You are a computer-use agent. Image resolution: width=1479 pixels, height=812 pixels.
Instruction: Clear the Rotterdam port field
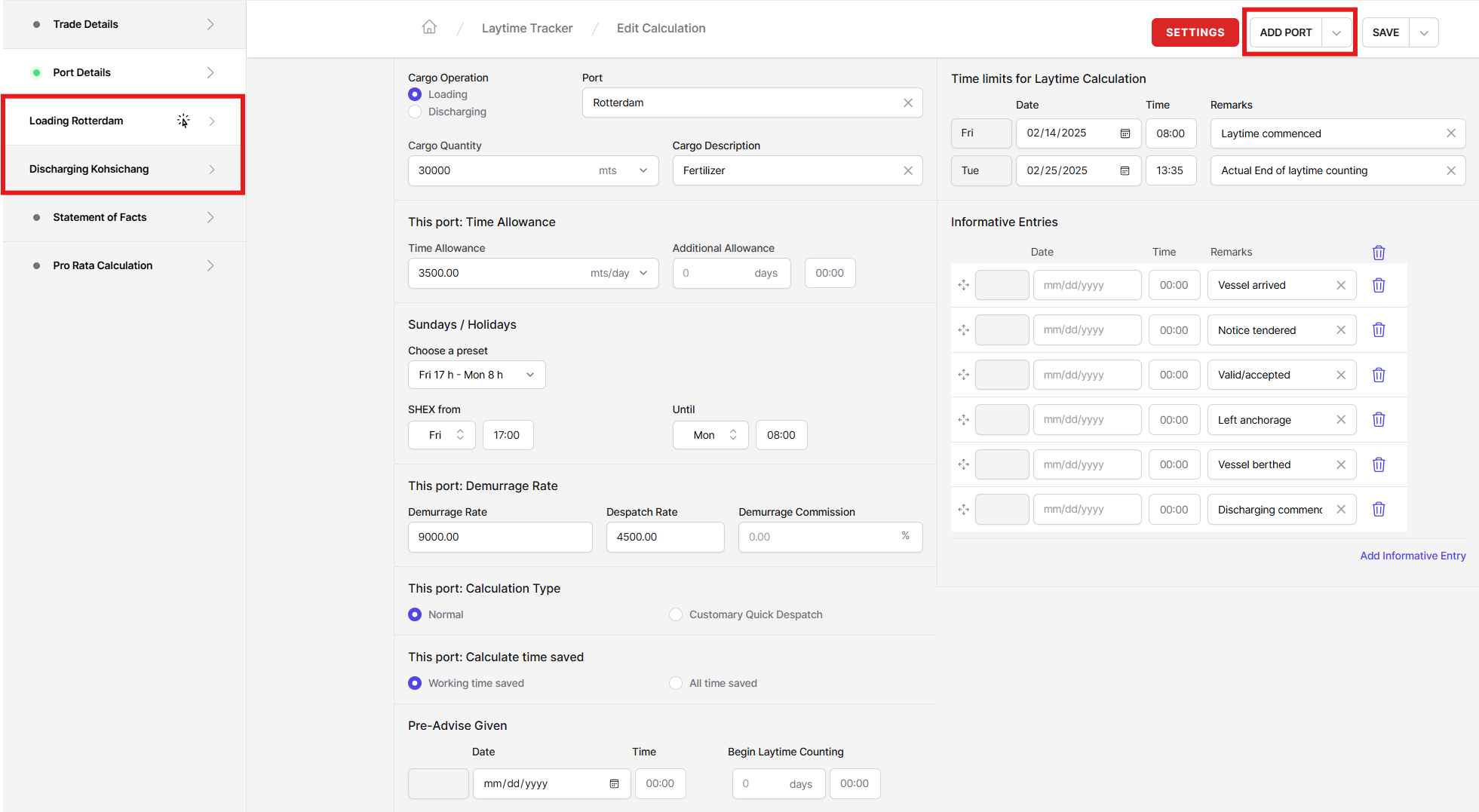pyautogui.click(x=907, y=103)
